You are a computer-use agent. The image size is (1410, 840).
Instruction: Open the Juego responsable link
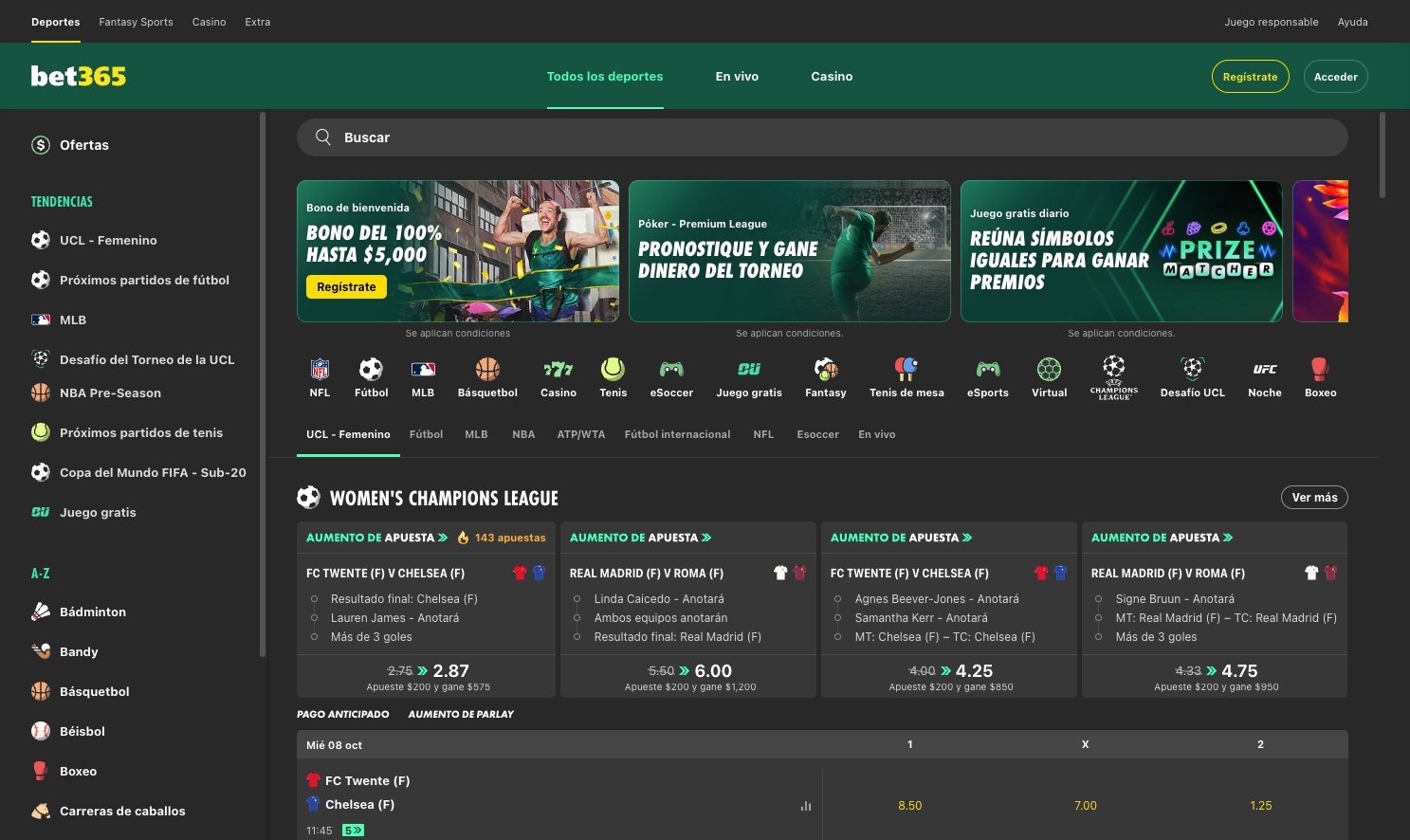pyautogui.click(x=1272, y=21)
